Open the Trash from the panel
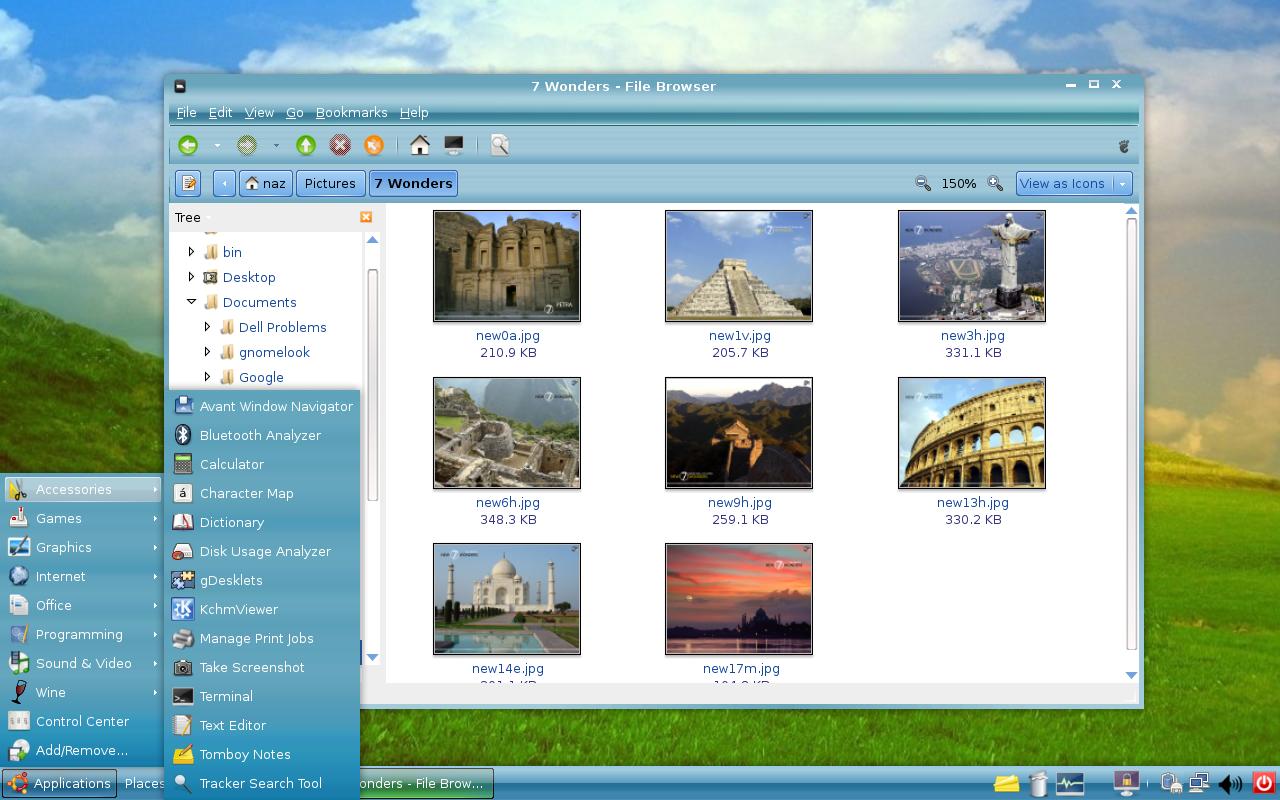The height and width of the screenshot is (800, 1280). 1038,783
